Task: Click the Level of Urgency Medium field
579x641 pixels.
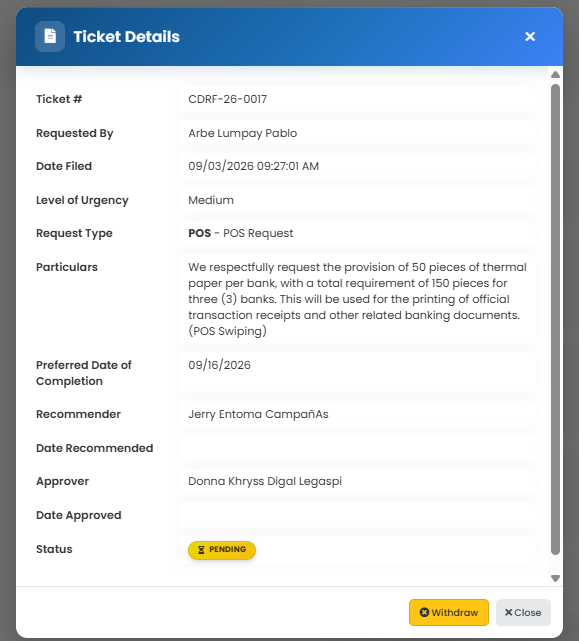Action: click(357, 200)
